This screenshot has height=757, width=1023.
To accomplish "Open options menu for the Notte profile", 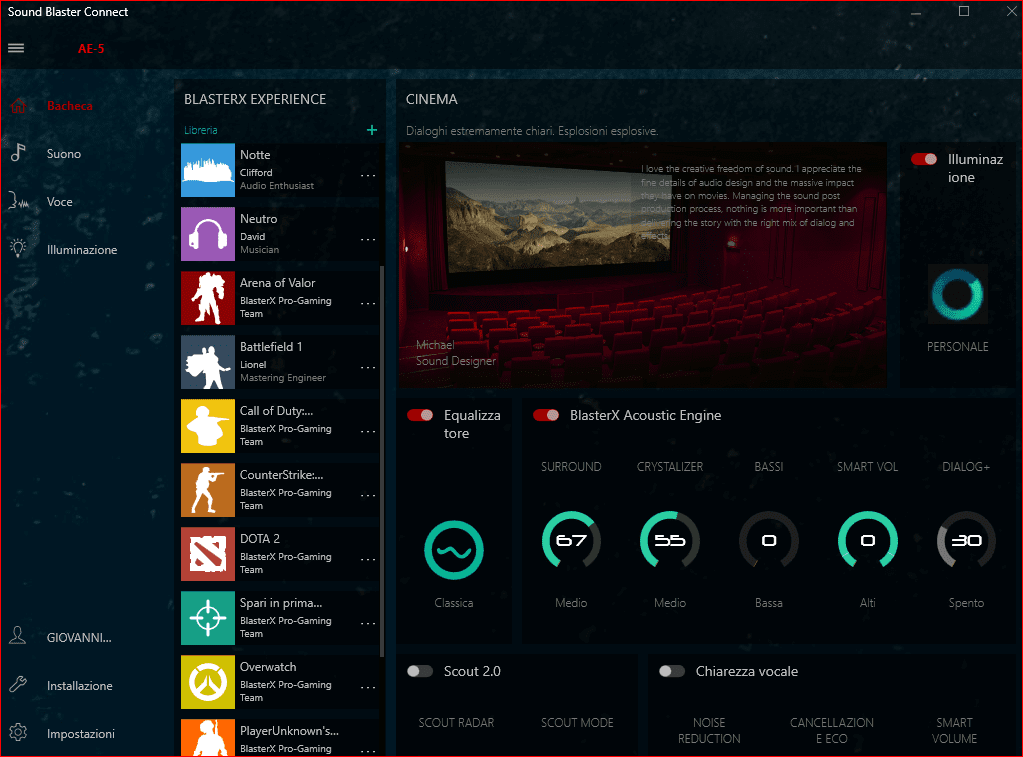I will (x=368, y=176).
